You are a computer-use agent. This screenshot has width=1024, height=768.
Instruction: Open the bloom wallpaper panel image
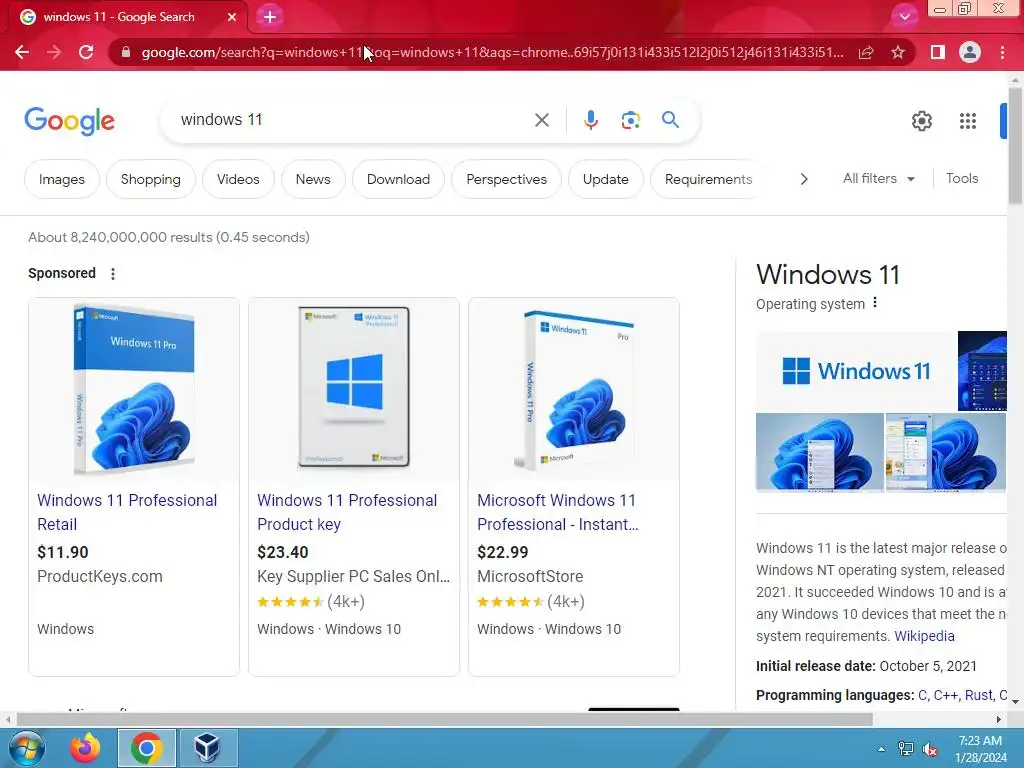pos(820,451)
